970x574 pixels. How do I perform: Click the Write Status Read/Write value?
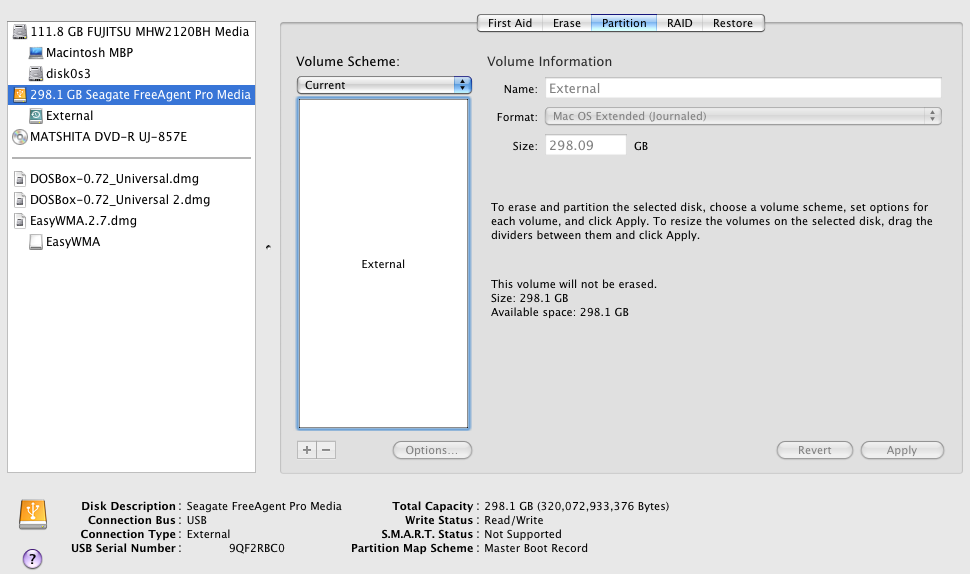point(513,520)
